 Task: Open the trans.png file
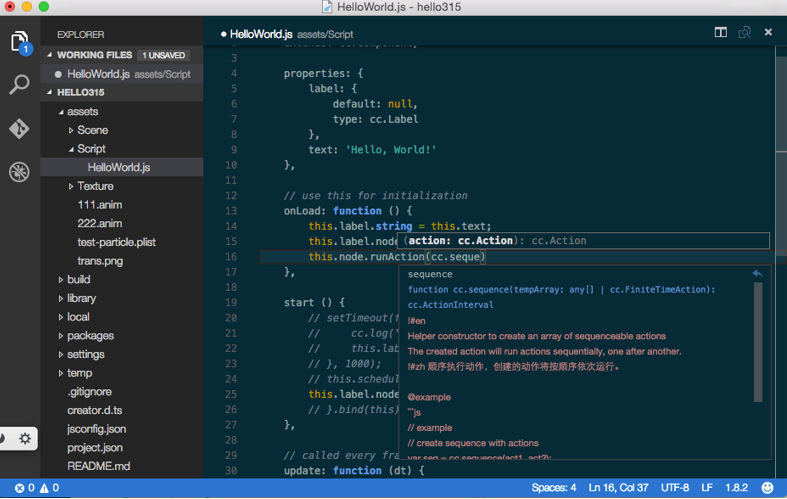pyautogui.click(x=100, y=261)
